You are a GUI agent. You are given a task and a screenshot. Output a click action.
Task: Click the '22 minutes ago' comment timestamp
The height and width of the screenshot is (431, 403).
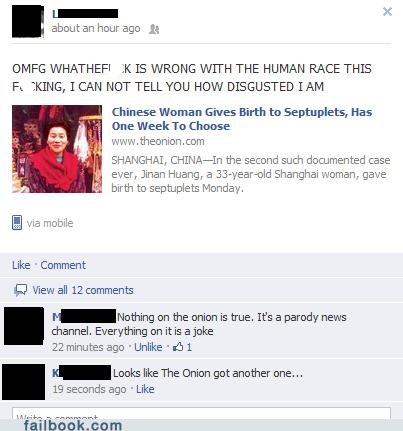pos(88,347)
